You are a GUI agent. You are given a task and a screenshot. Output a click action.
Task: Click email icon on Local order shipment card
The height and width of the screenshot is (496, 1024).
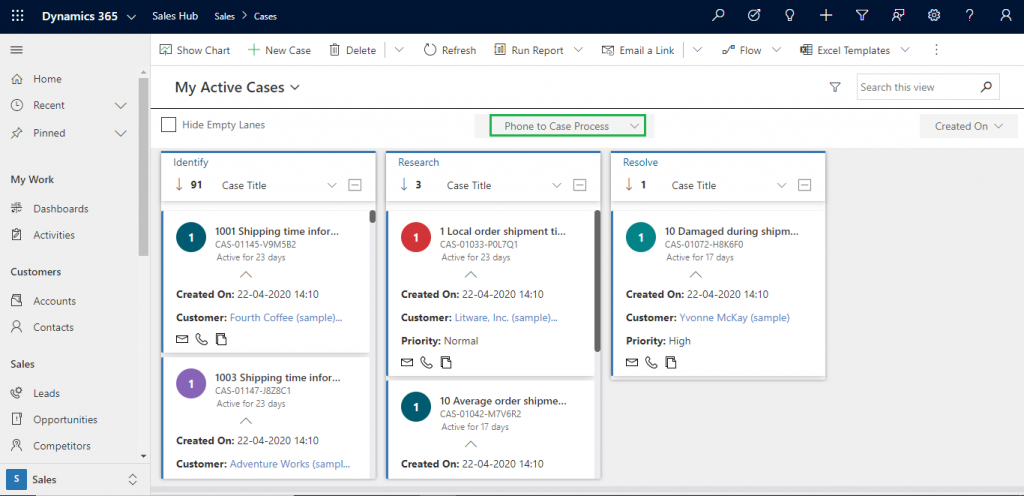(x=407, y=362)
